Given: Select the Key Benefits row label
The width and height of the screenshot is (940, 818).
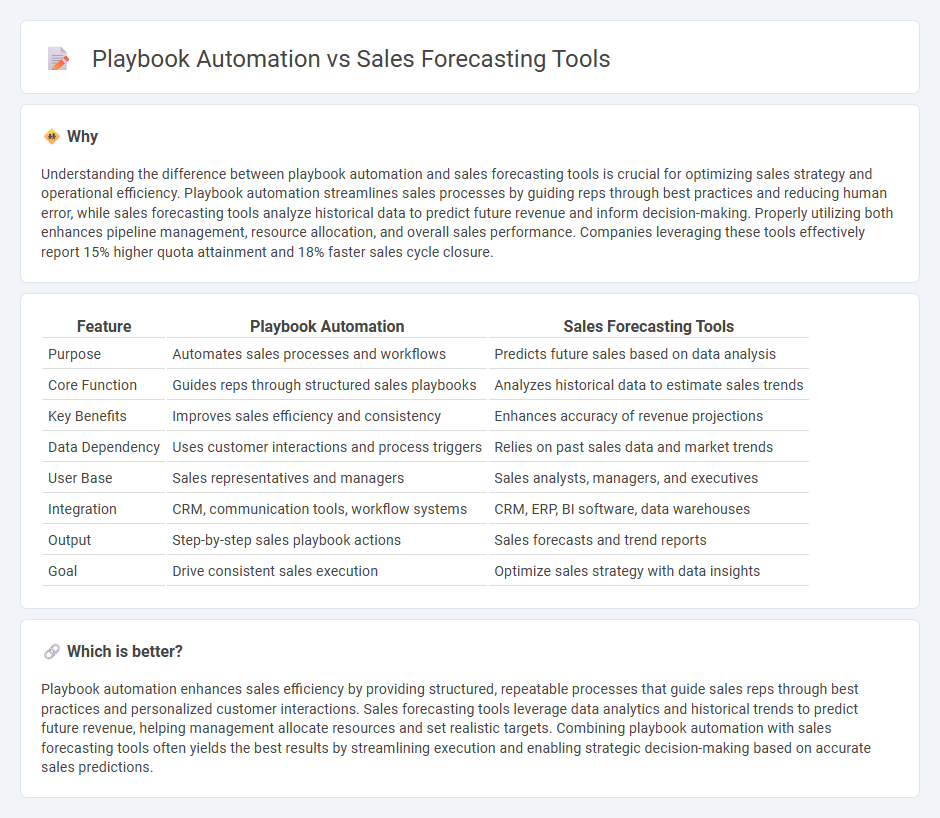Looking at the screenshot, I should pyautogui.click(x=87, y=416).
